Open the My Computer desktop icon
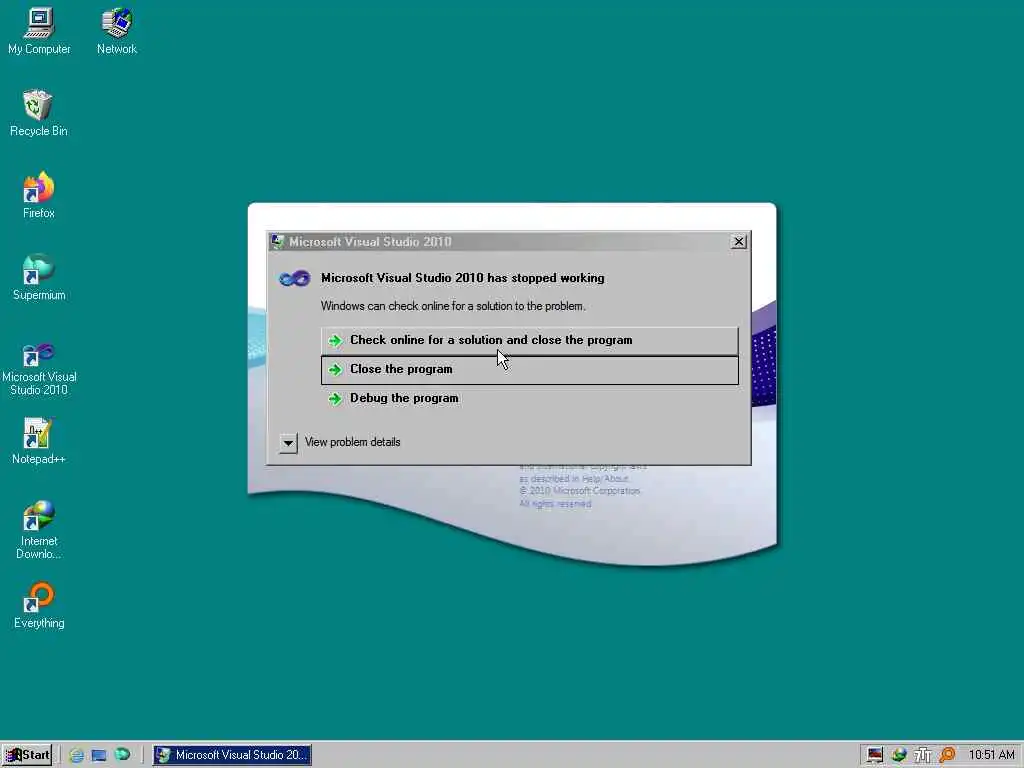This screenshot has height=768, width=1024. pos(39,31)
